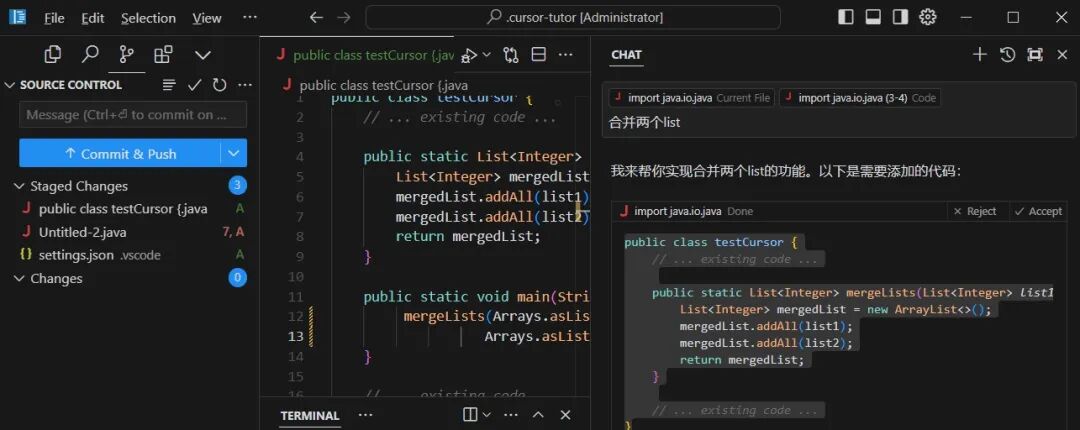Click line 13 in editor gutter
Viewport: 1080px width, 430px height.
(295, 336)
